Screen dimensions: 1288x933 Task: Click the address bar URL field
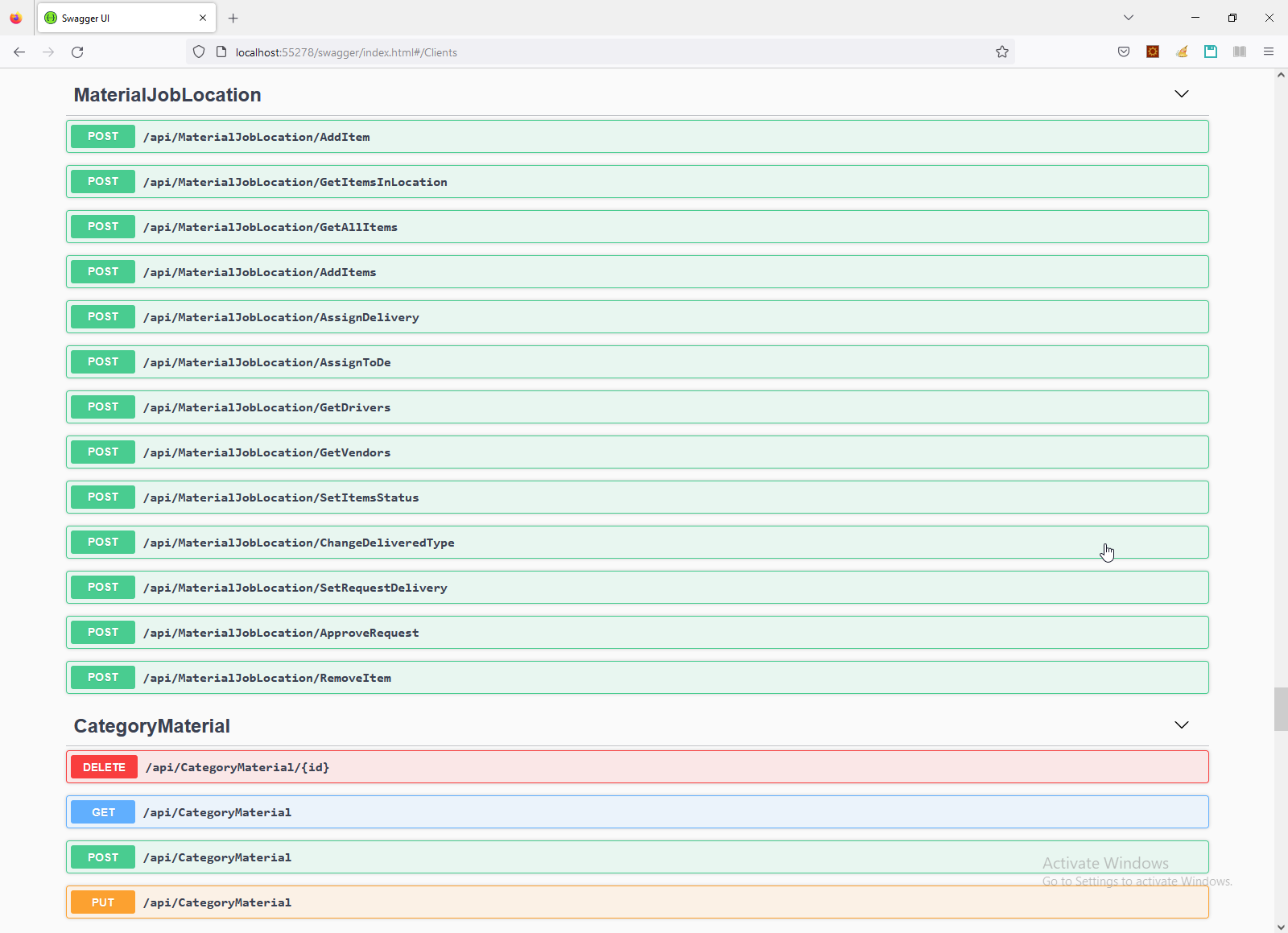click(x=600, y=52)
